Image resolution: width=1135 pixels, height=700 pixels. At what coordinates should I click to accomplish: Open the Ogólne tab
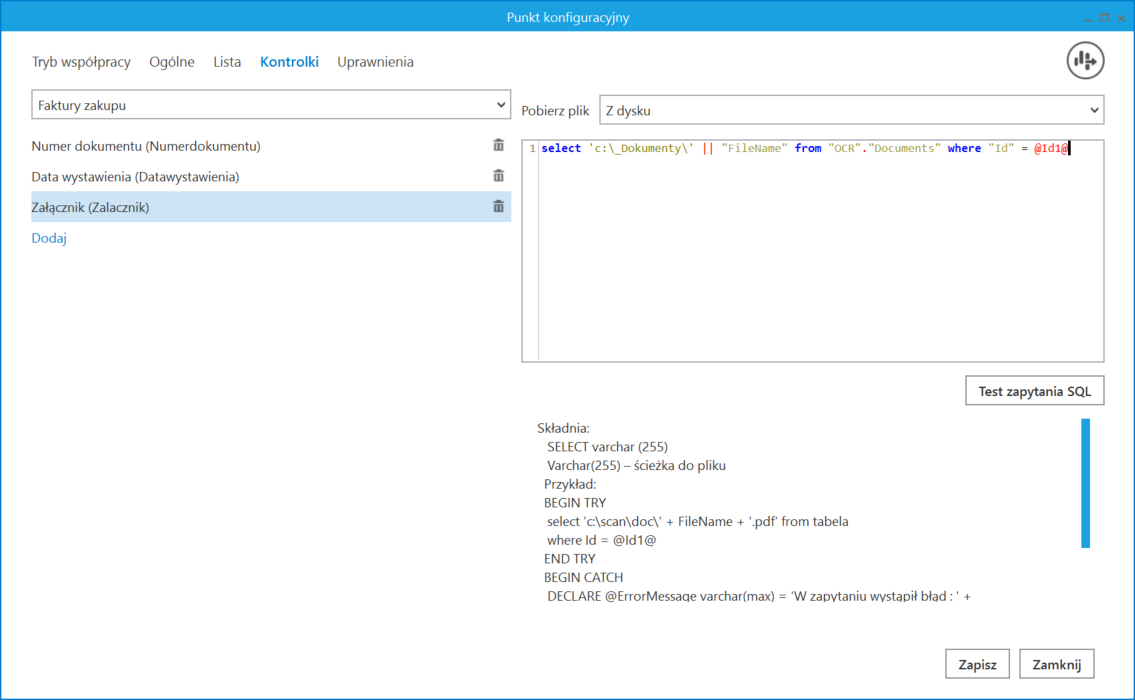point(172,62)
